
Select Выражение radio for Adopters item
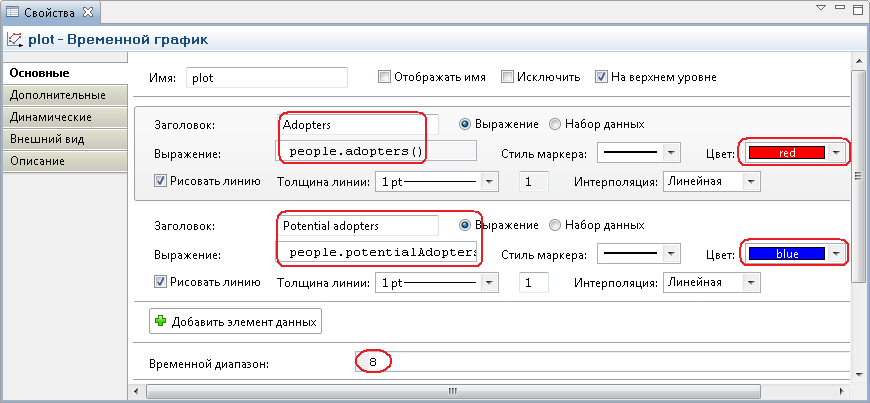coord(465,124)
